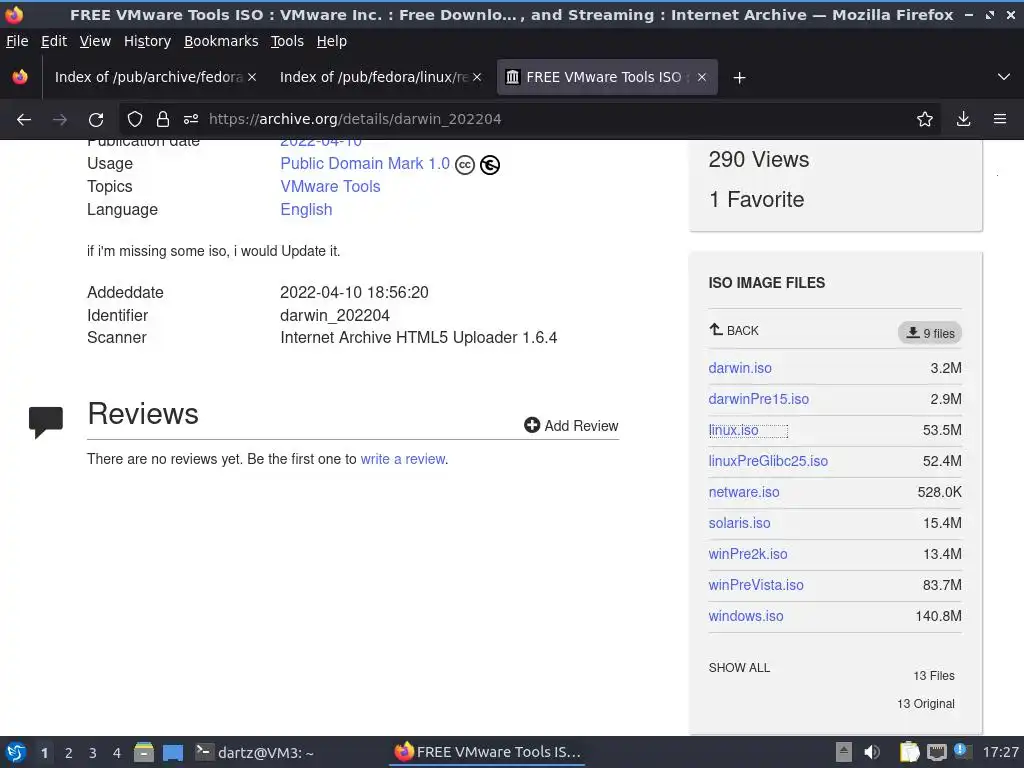Click BACK in ISO image files
This screenshot has width=1024, height=768.
click(x=734, y=330)
